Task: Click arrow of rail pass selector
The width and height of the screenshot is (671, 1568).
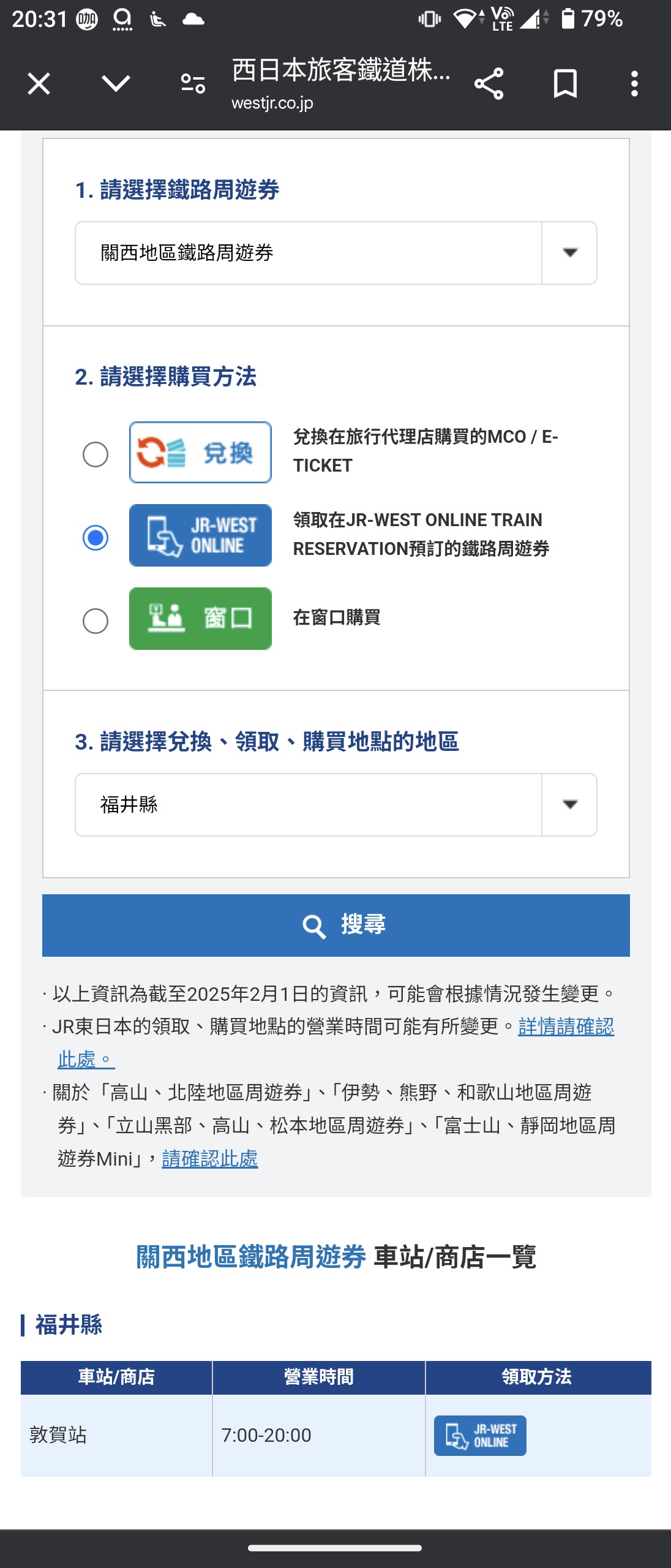Action: point(570,253)
